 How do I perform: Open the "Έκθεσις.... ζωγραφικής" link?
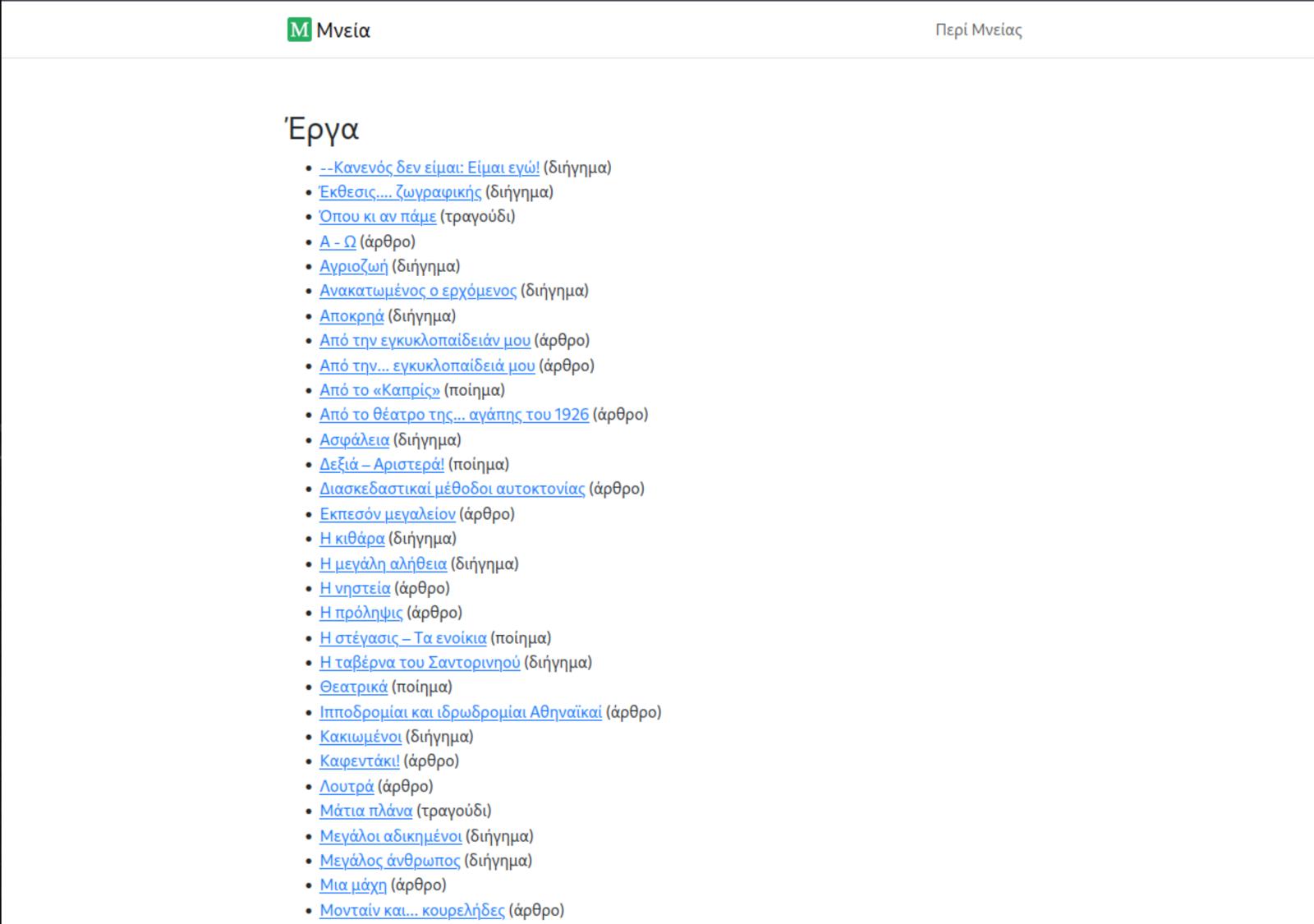click(x=400, y=192)
